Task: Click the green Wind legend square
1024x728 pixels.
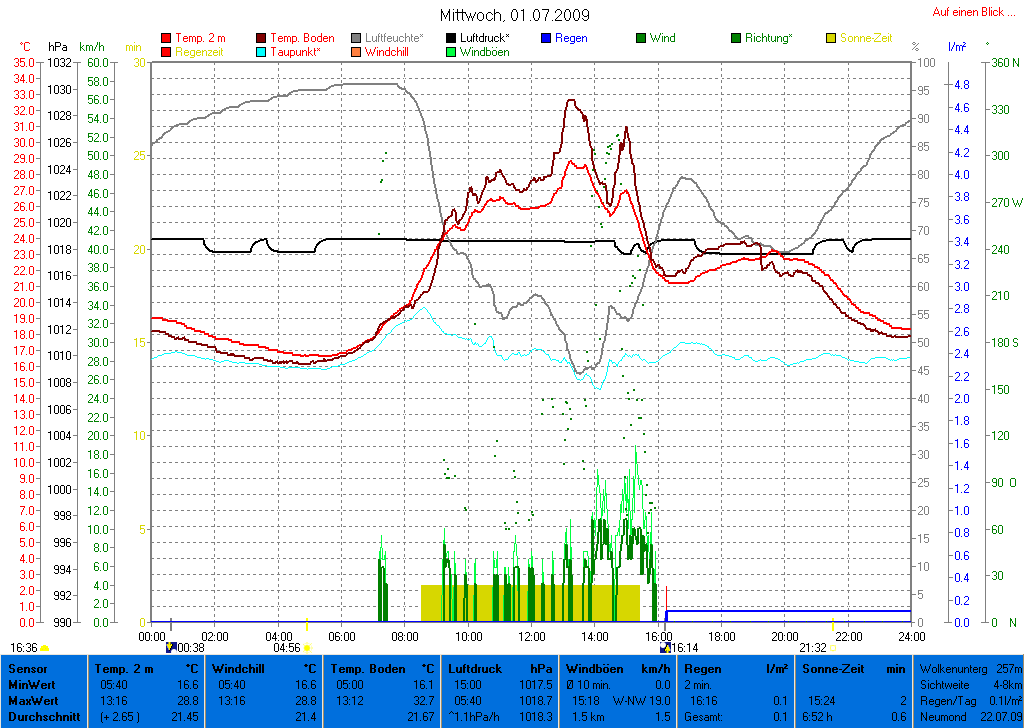Action: (x=641, y=38)
